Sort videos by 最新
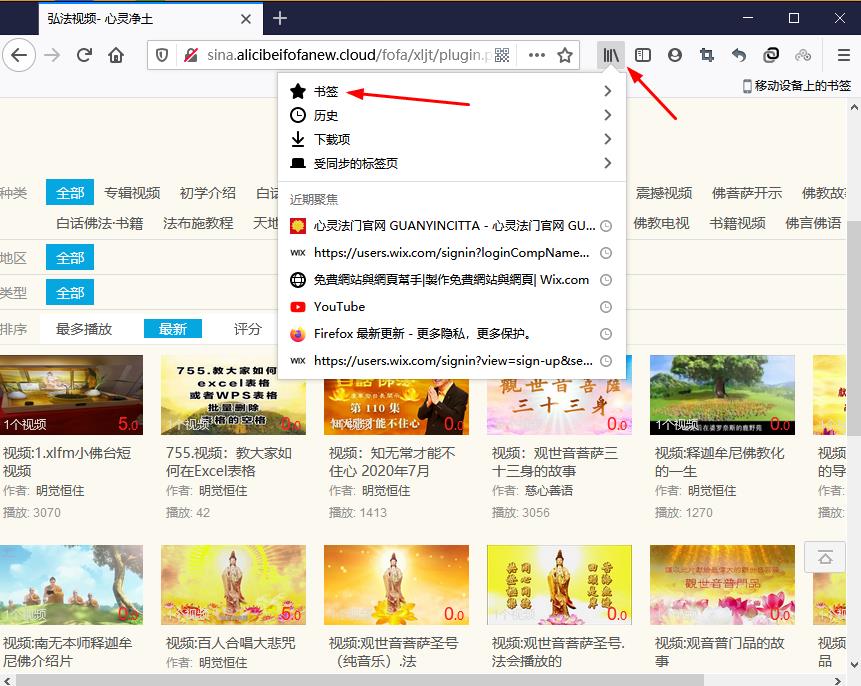This screenshot has height=686, width=861. click(172, 329)
